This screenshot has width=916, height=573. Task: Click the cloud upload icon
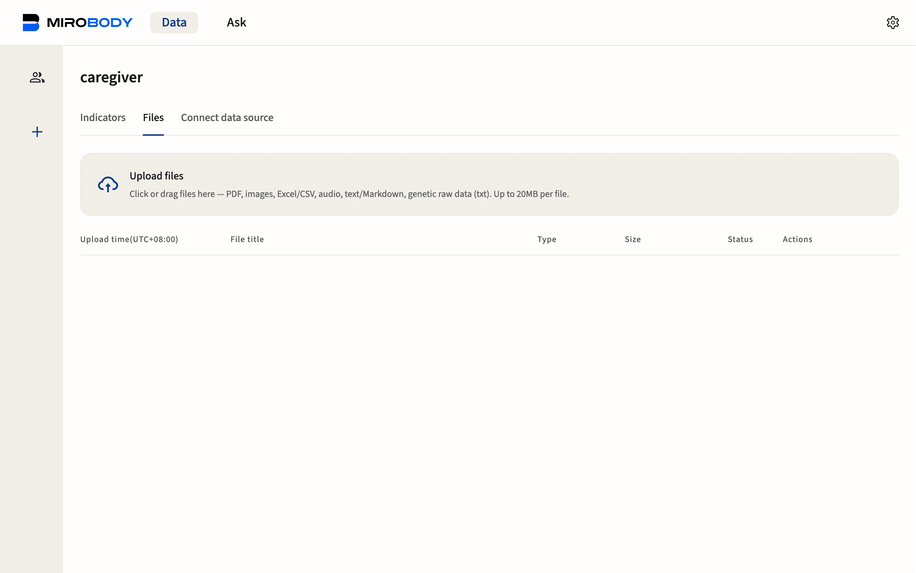107,185
